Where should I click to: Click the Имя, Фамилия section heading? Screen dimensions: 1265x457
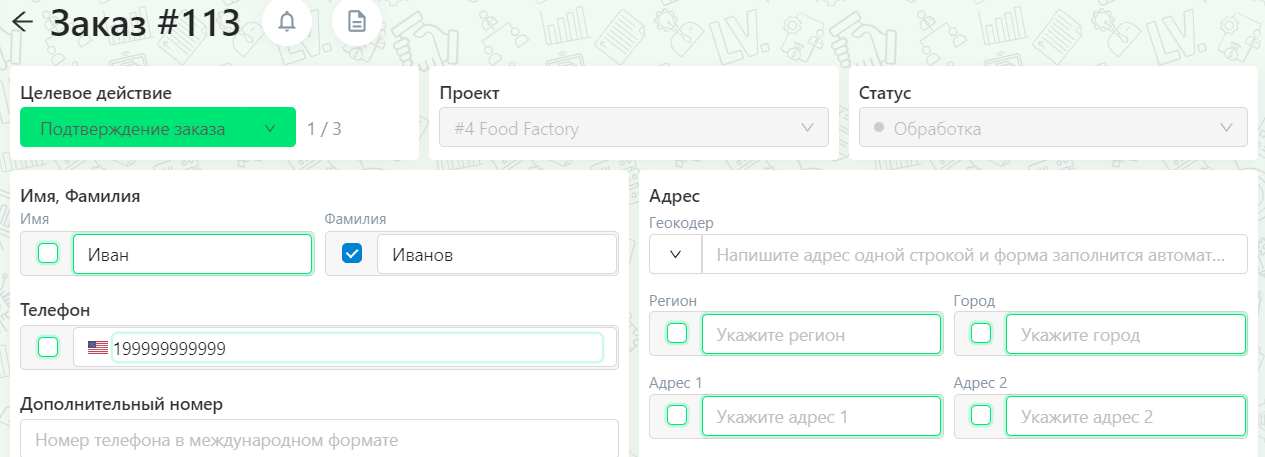[x=80, y=196]
